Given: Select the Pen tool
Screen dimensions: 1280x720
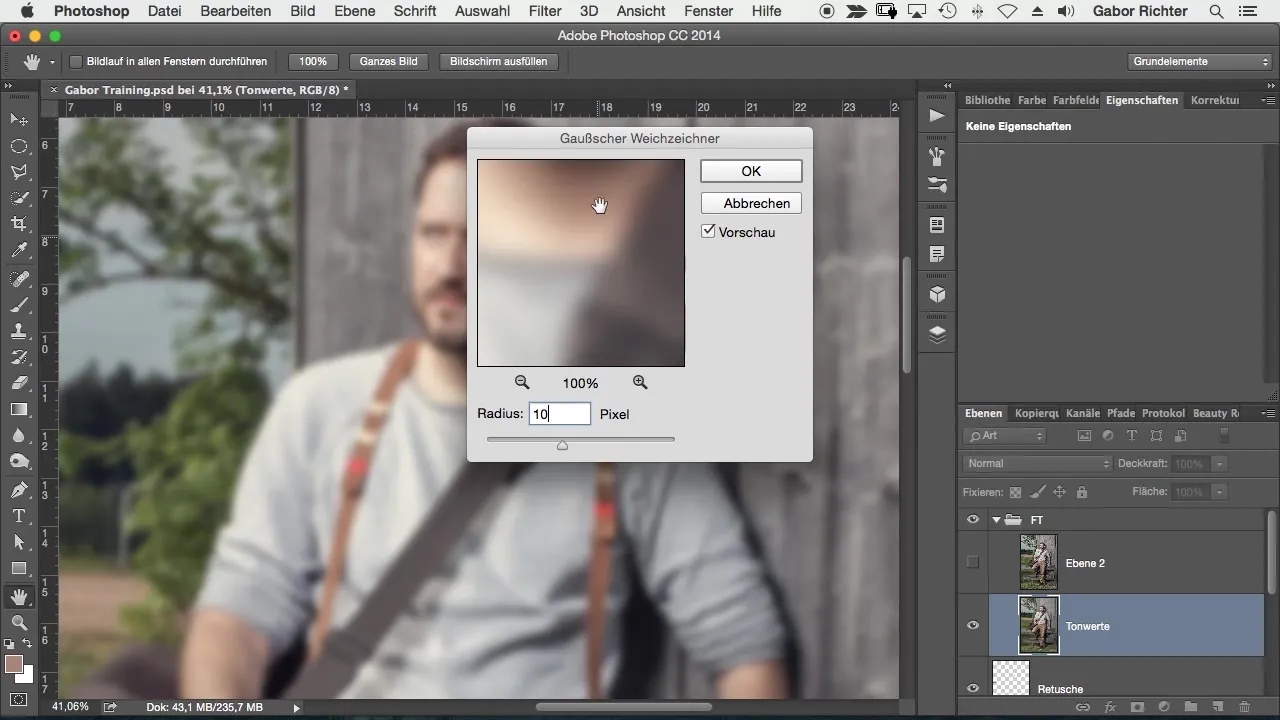Looking at the screenshot, I should (18, 490).
